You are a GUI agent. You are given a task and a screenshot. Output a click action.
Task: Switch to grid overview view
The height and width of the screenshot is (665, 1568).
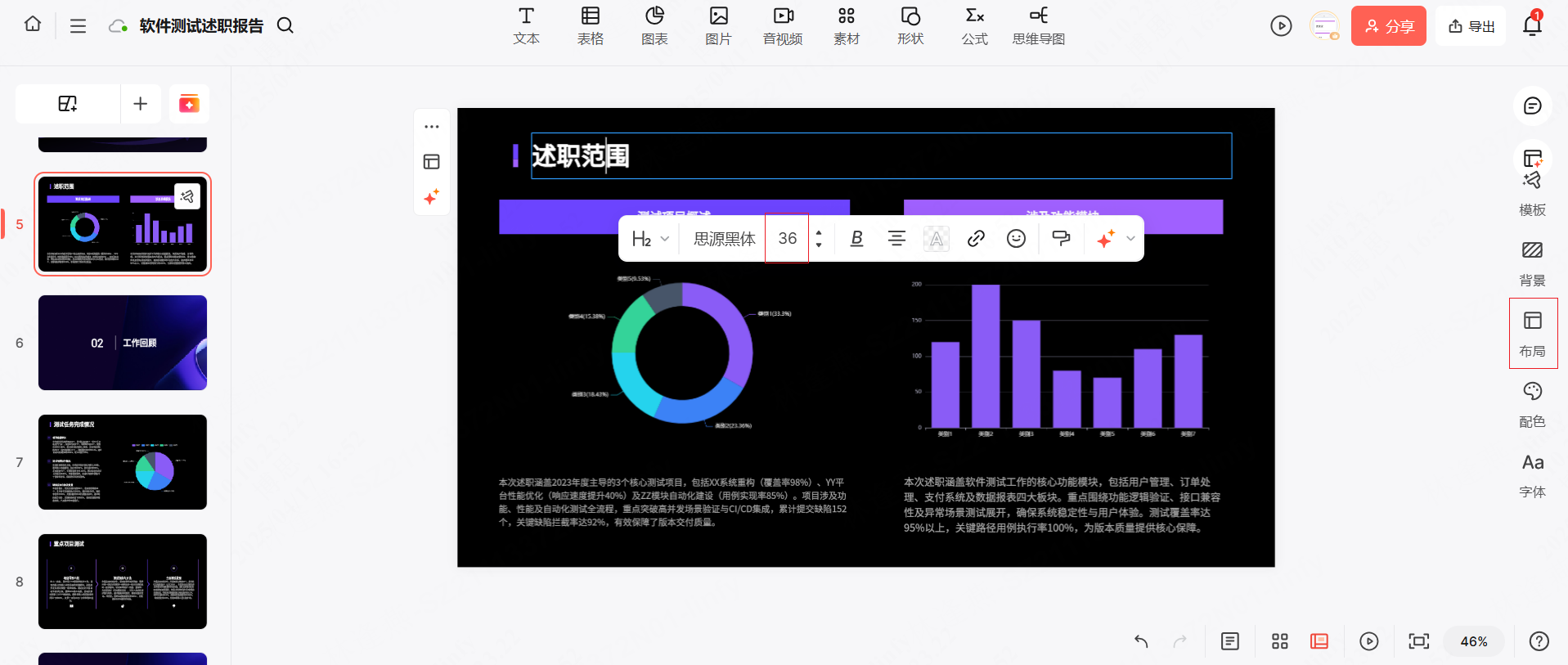click(x=1280, y=641)
